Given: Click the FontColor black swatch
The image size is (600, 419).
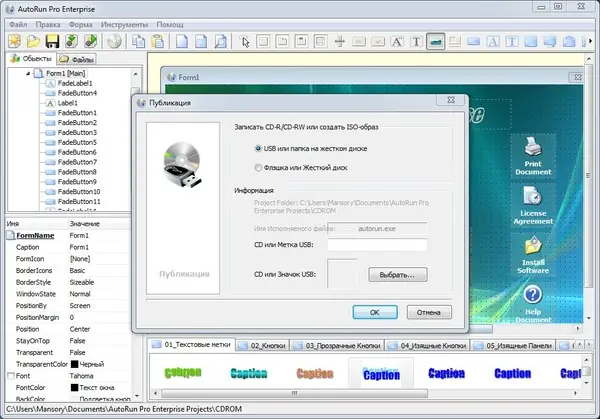Looking at the screenshot, I should click(x=75, y=388).
